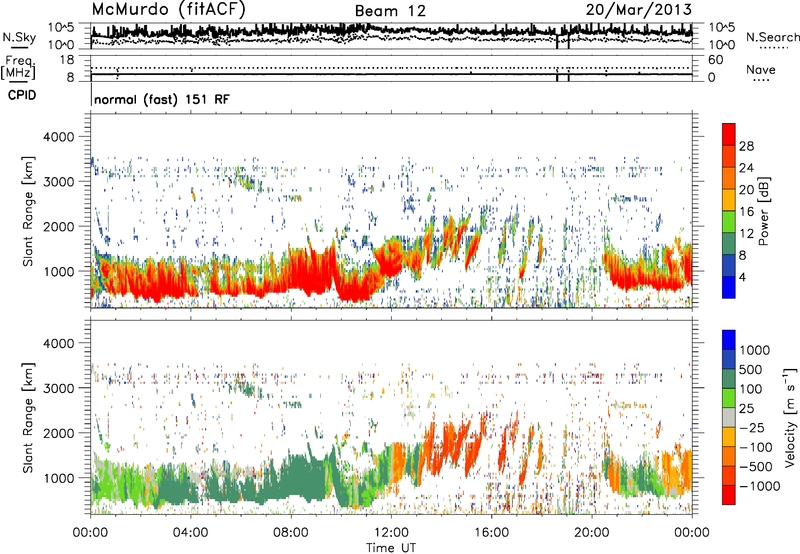Click the 'N.Sky' legend label
Viewport: 800px width, 554px height.
(x=19, y=37)
